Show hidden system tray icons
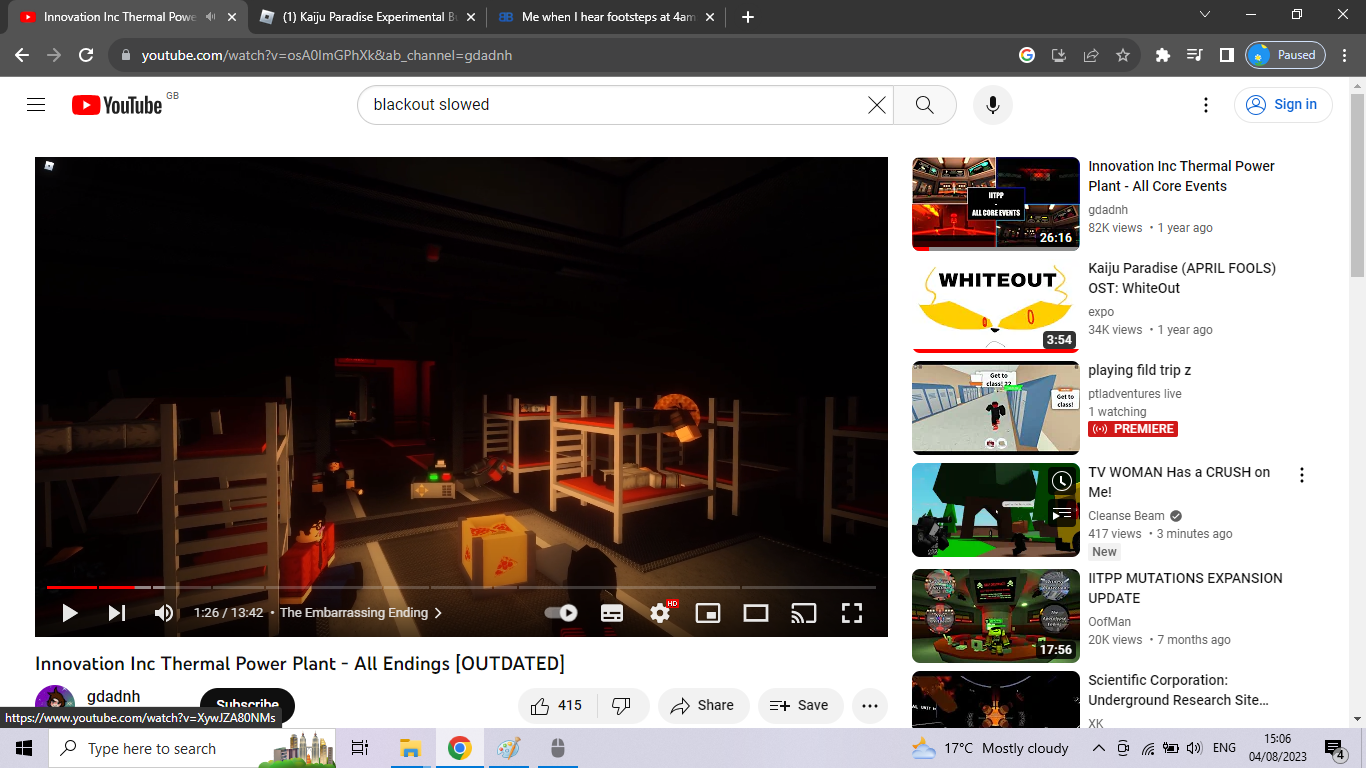 click(x=1098, y=748)
